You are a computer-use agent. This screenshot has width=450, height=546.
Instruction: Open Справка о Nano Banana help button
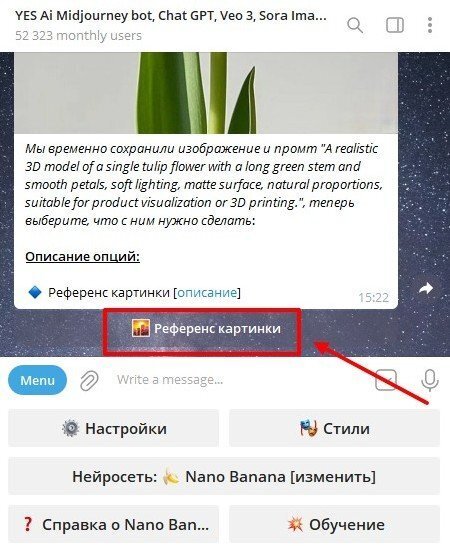click(x=114, y=524)
